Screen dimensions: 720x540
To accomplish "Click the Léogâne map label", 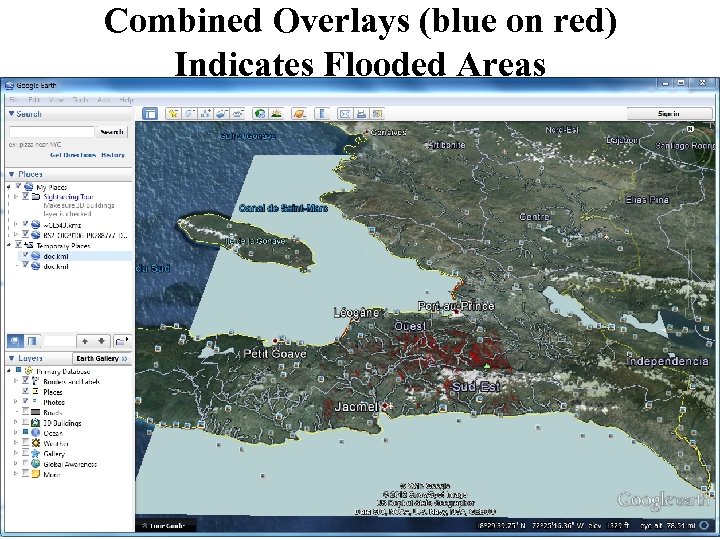I will (x=357, y=313).
